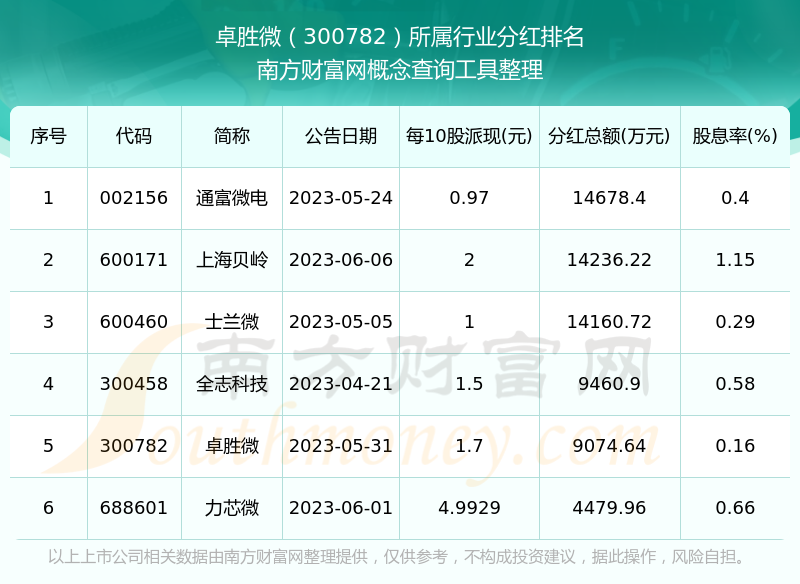Click the 序号 column header
800x584 pixels.
tap(48, 136)
